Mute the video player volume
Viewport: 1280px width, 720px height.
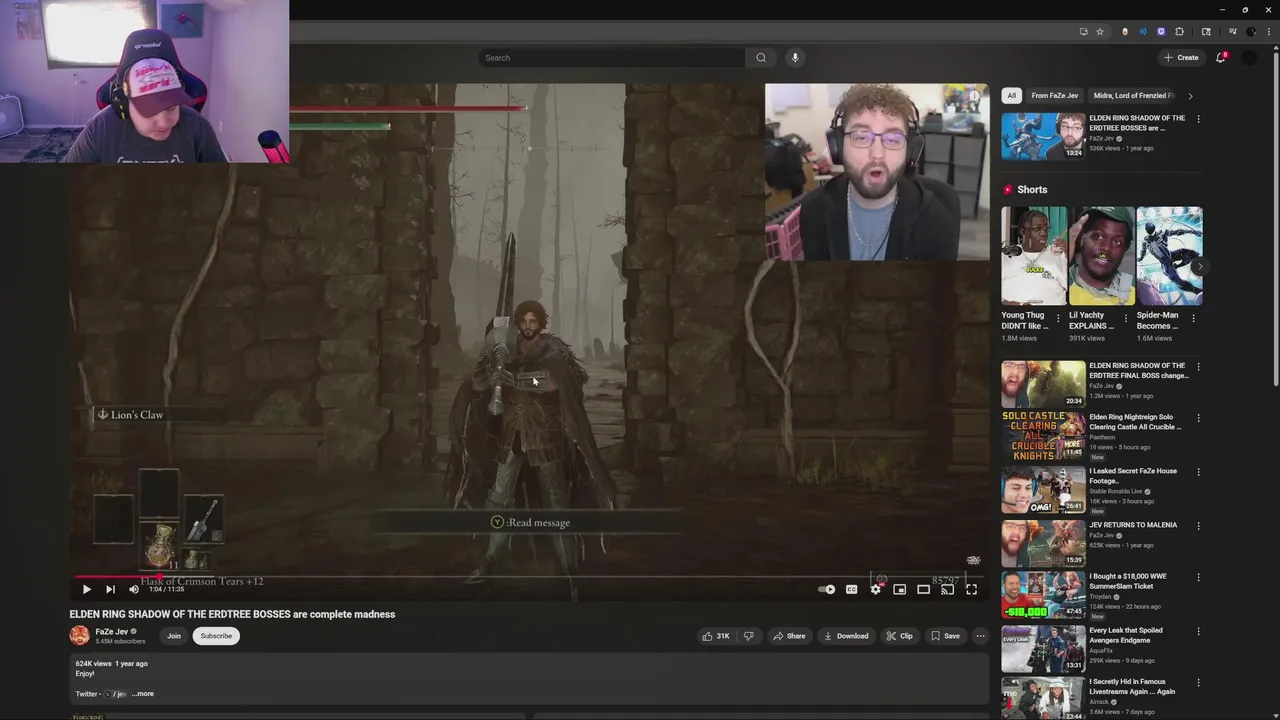pyautogui.click(x=134, y=589)
